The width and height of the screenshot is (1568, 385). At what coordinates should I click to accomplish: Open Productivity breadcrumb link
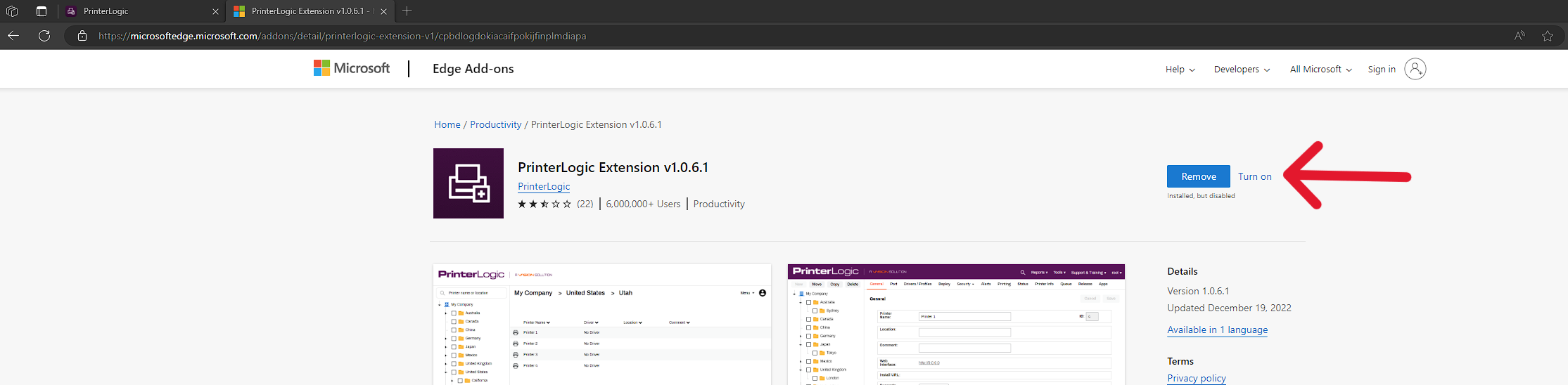496,124
